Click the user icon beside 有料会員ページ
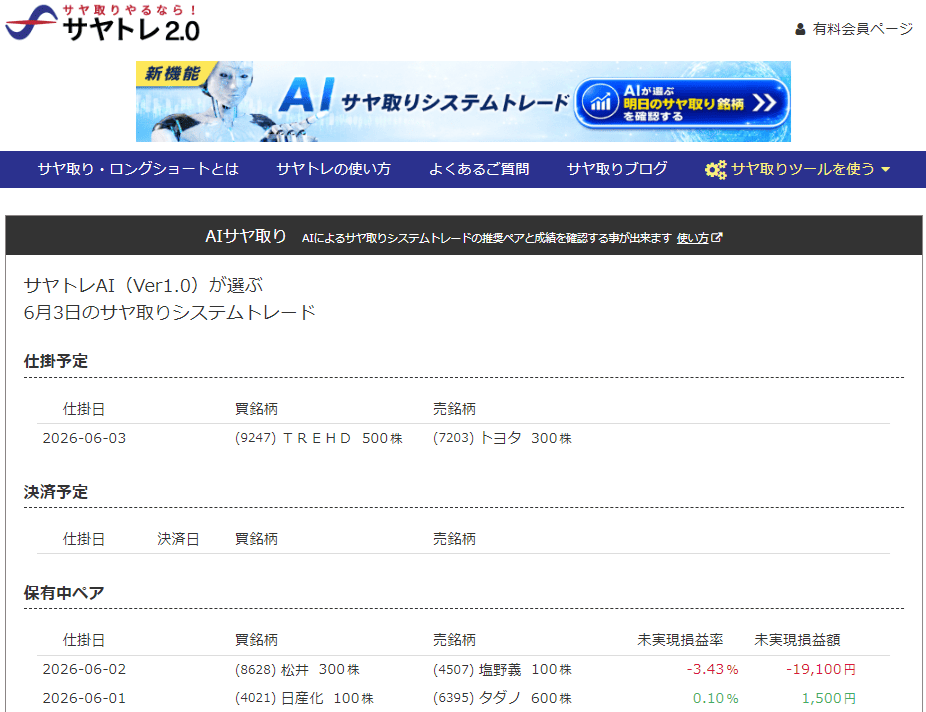The image size is (926, 712). point(800,29)
